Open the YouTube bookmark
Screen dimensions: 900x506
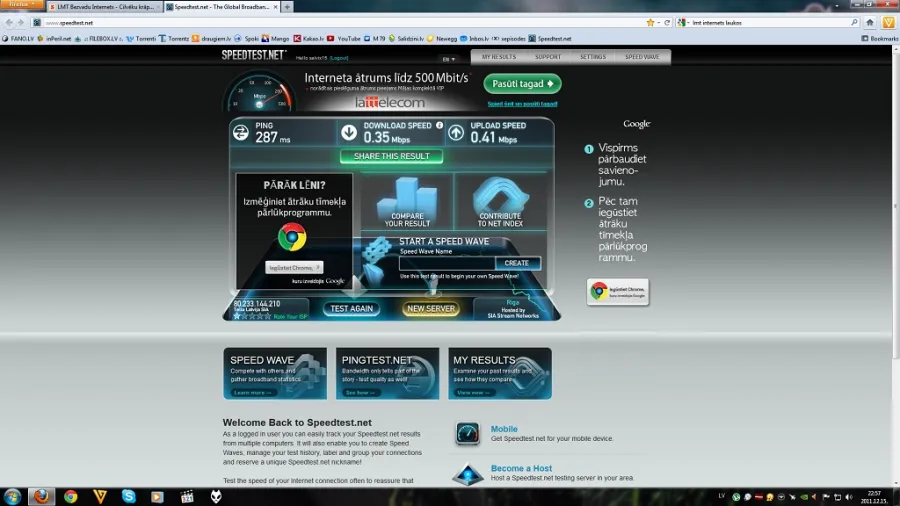(344, 38)
